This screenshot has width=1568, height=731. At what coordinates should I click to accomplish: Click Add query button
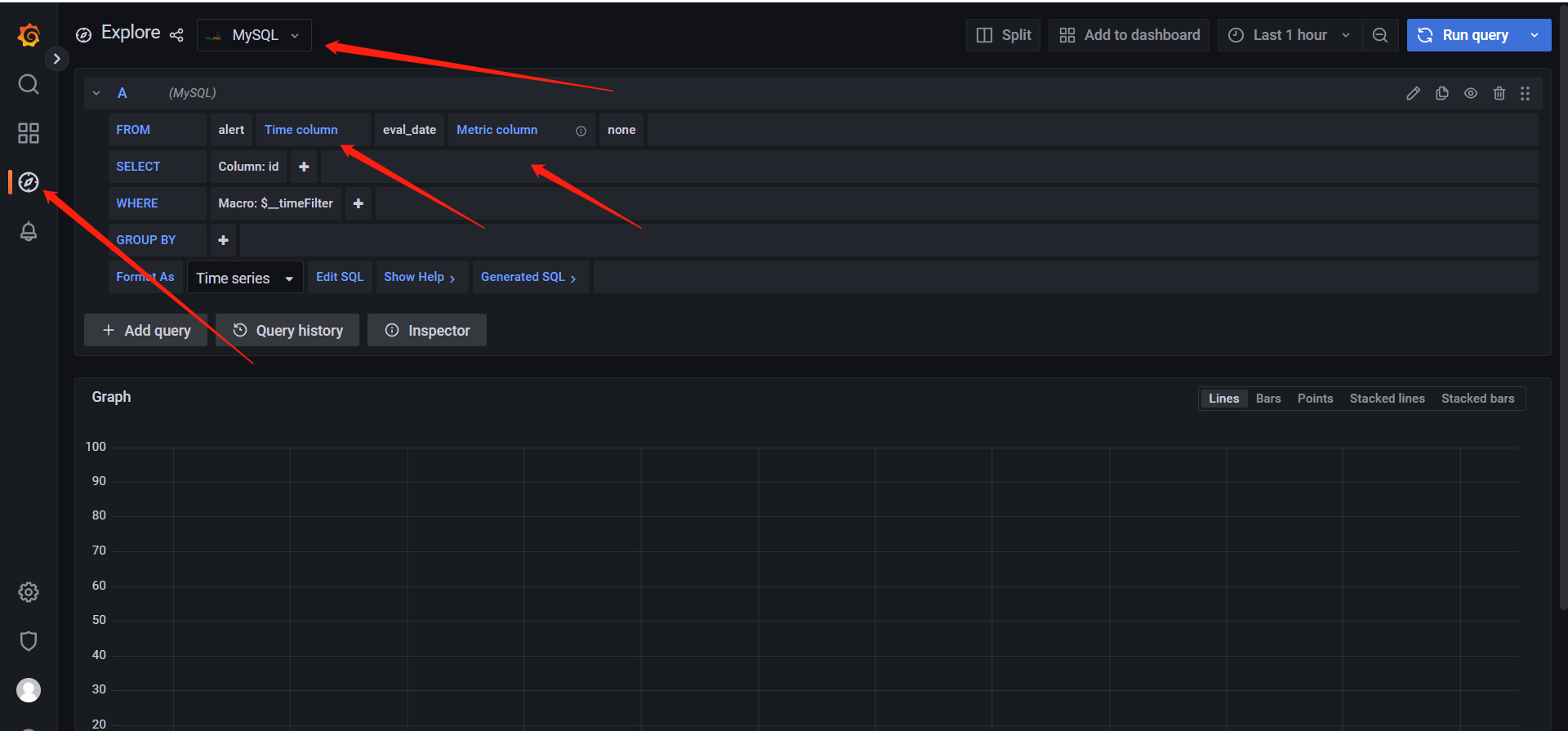tap(146, 330)
